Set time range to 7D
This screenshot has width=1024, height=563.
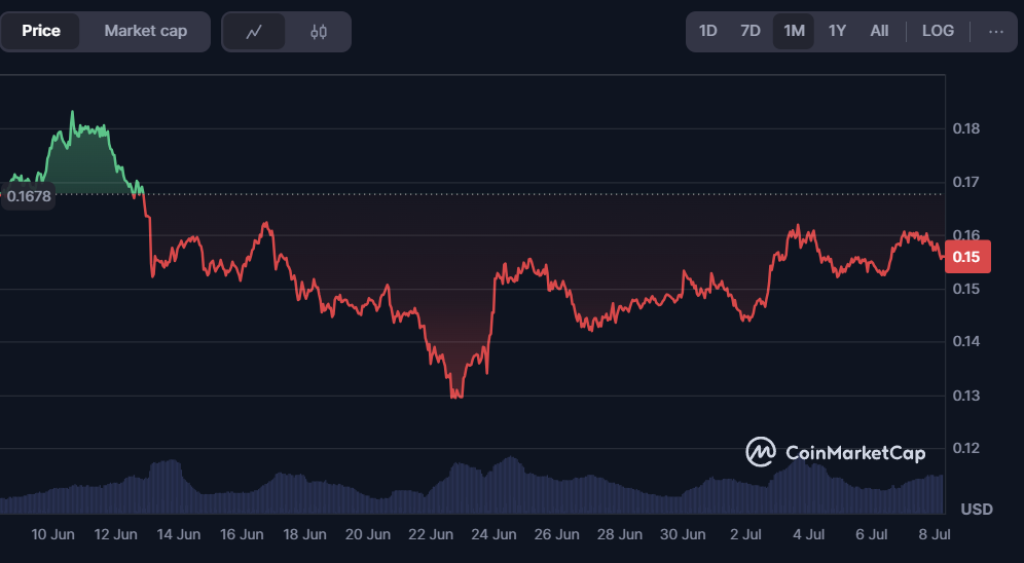(x=750, y=31)
